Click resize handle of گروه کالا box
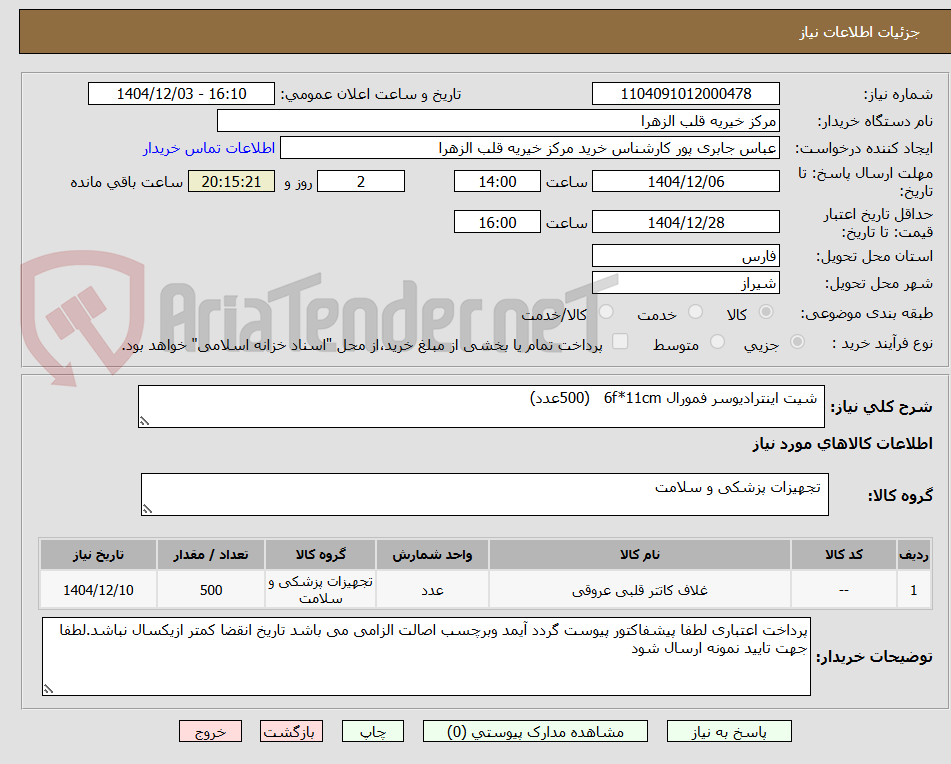This screenshot has height=764, width=951. 147,509
